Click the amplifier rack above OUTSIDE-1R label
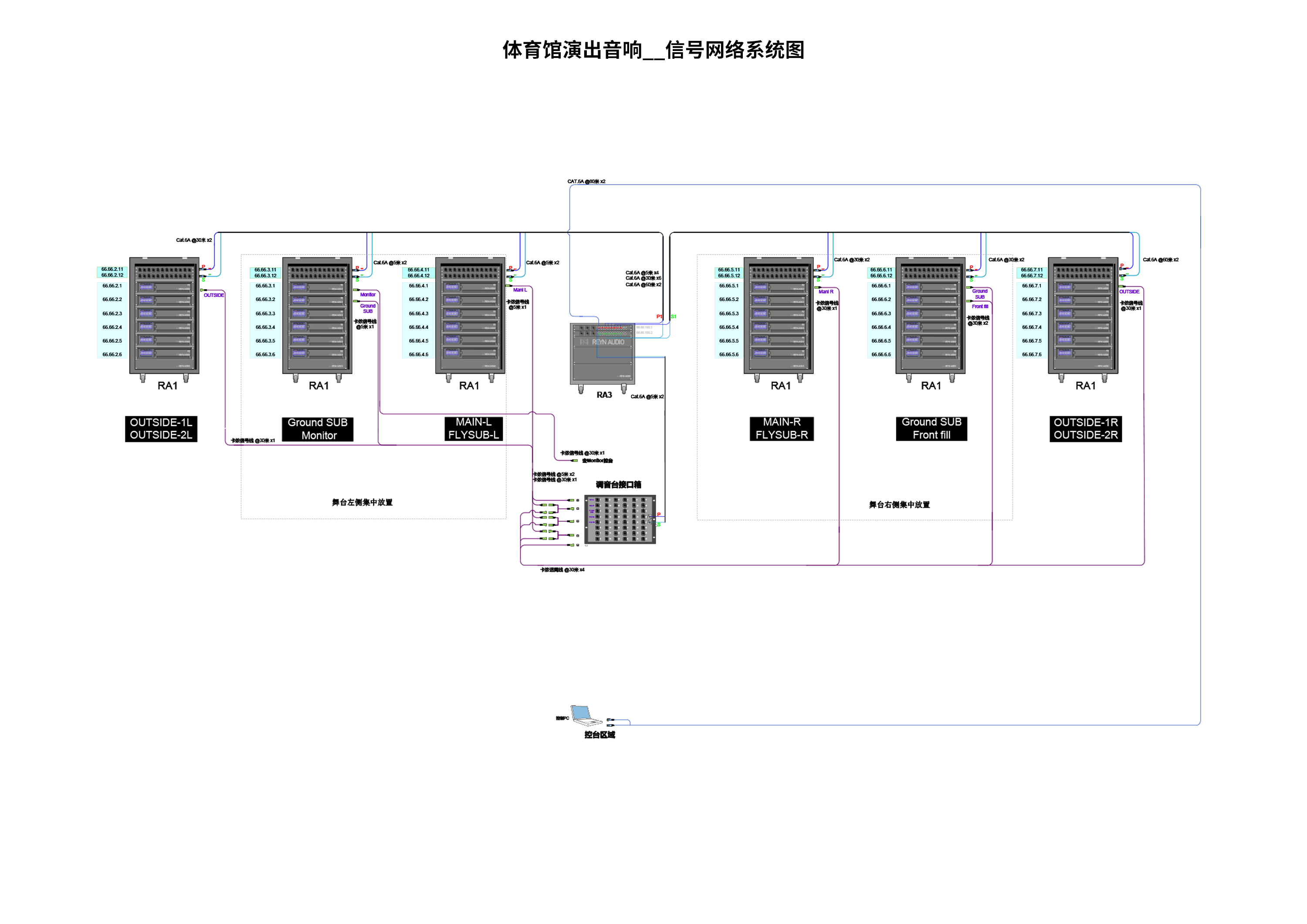The width and height of the screenshot is (1307, 924). point(1083,316)
